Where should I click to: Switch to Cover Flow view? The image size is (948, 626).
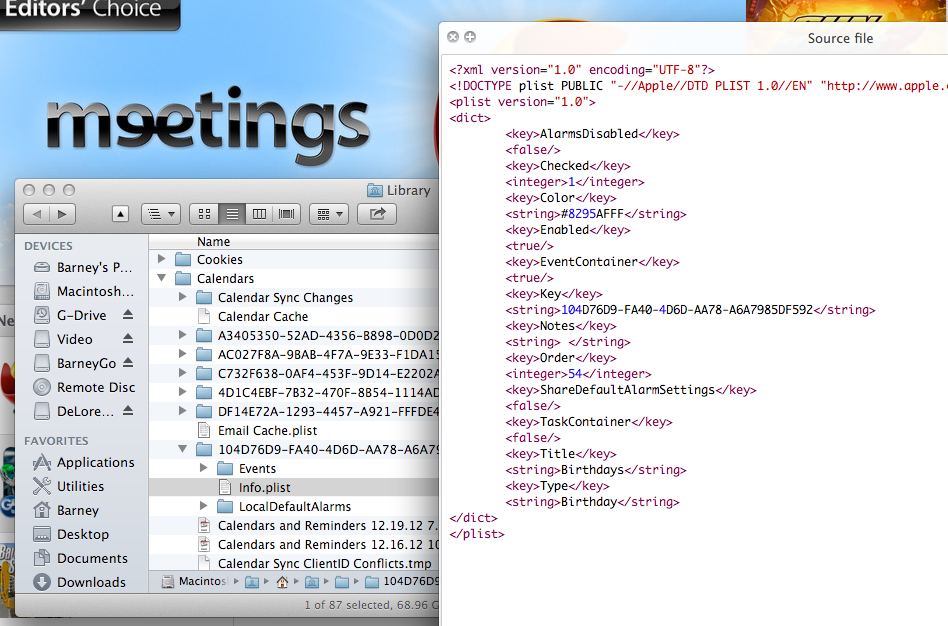[x=286, y=214]
